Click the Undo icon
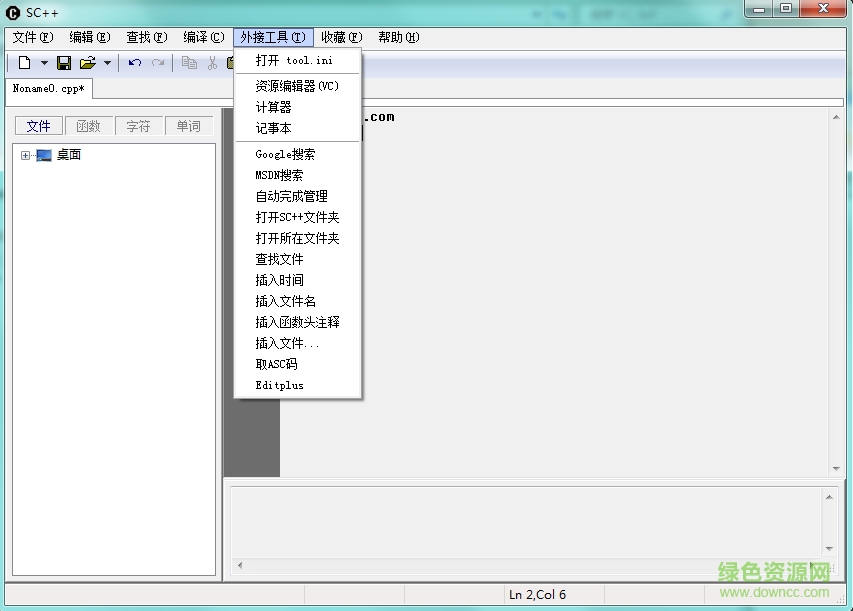 [134, 62]
